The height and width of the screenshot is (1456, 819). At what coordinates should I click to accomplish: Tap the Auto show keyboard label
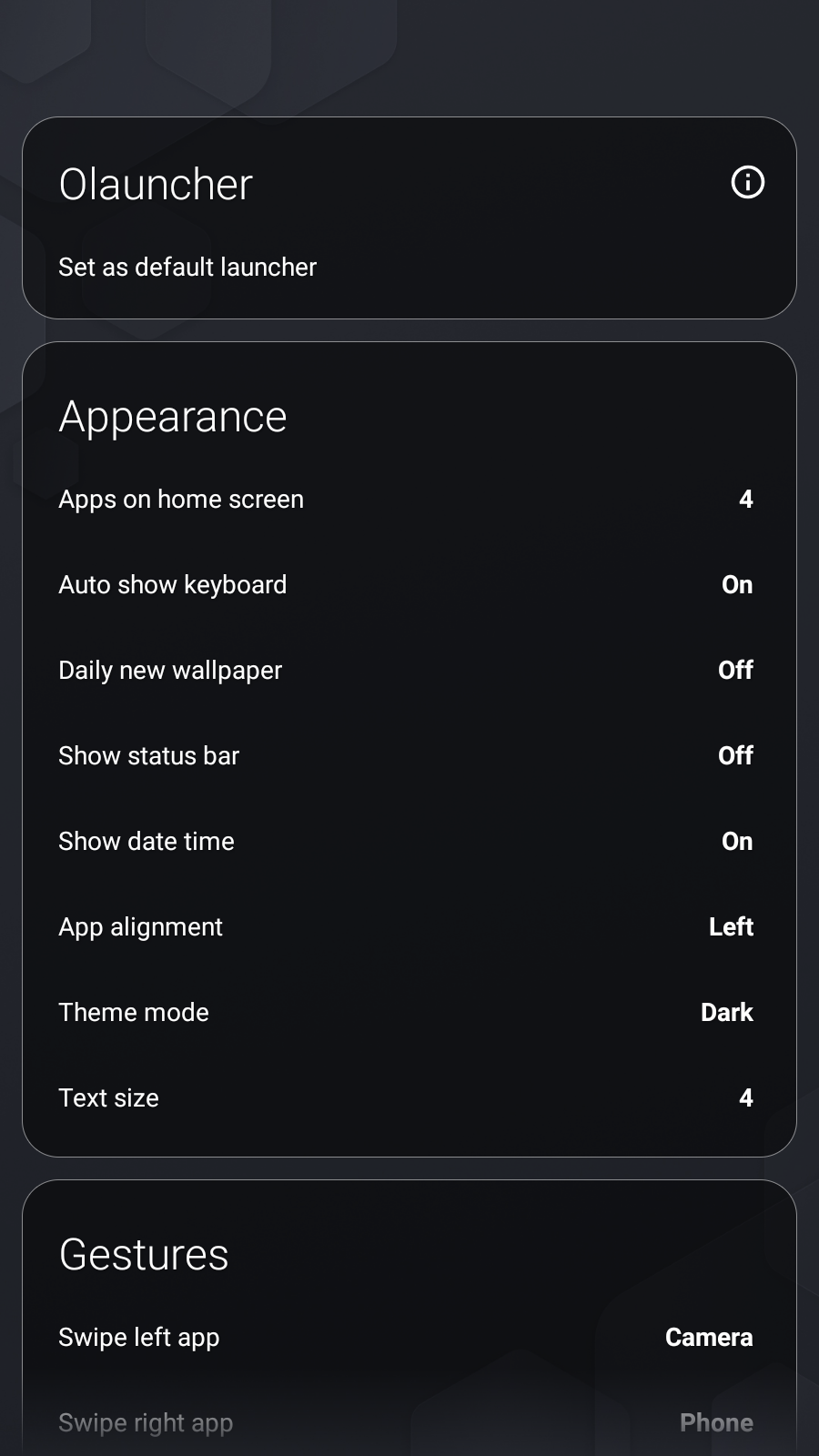click(173, 584)
